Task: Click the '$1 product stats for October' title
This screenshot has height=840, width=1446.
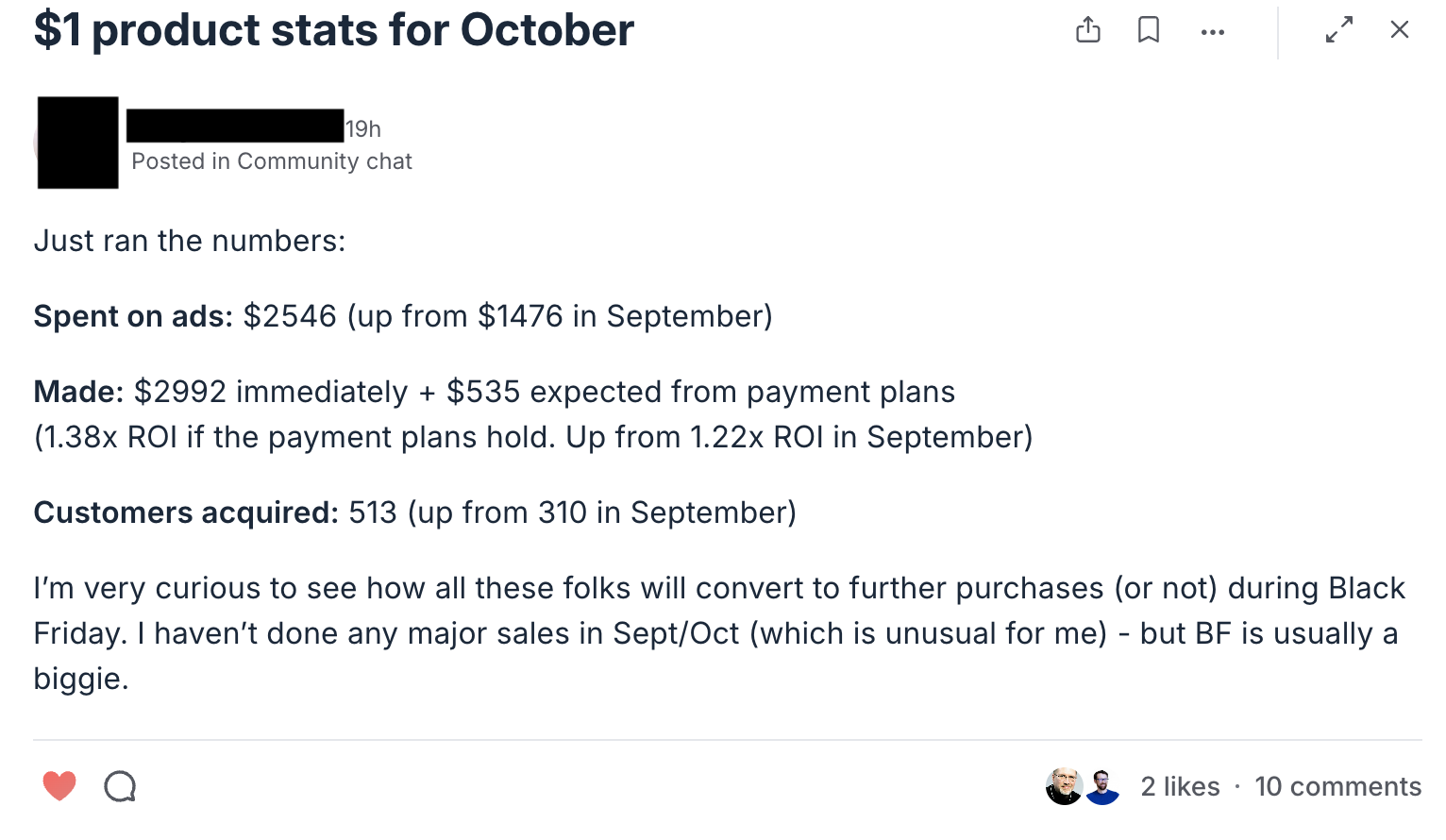Action: coord(334,30)
